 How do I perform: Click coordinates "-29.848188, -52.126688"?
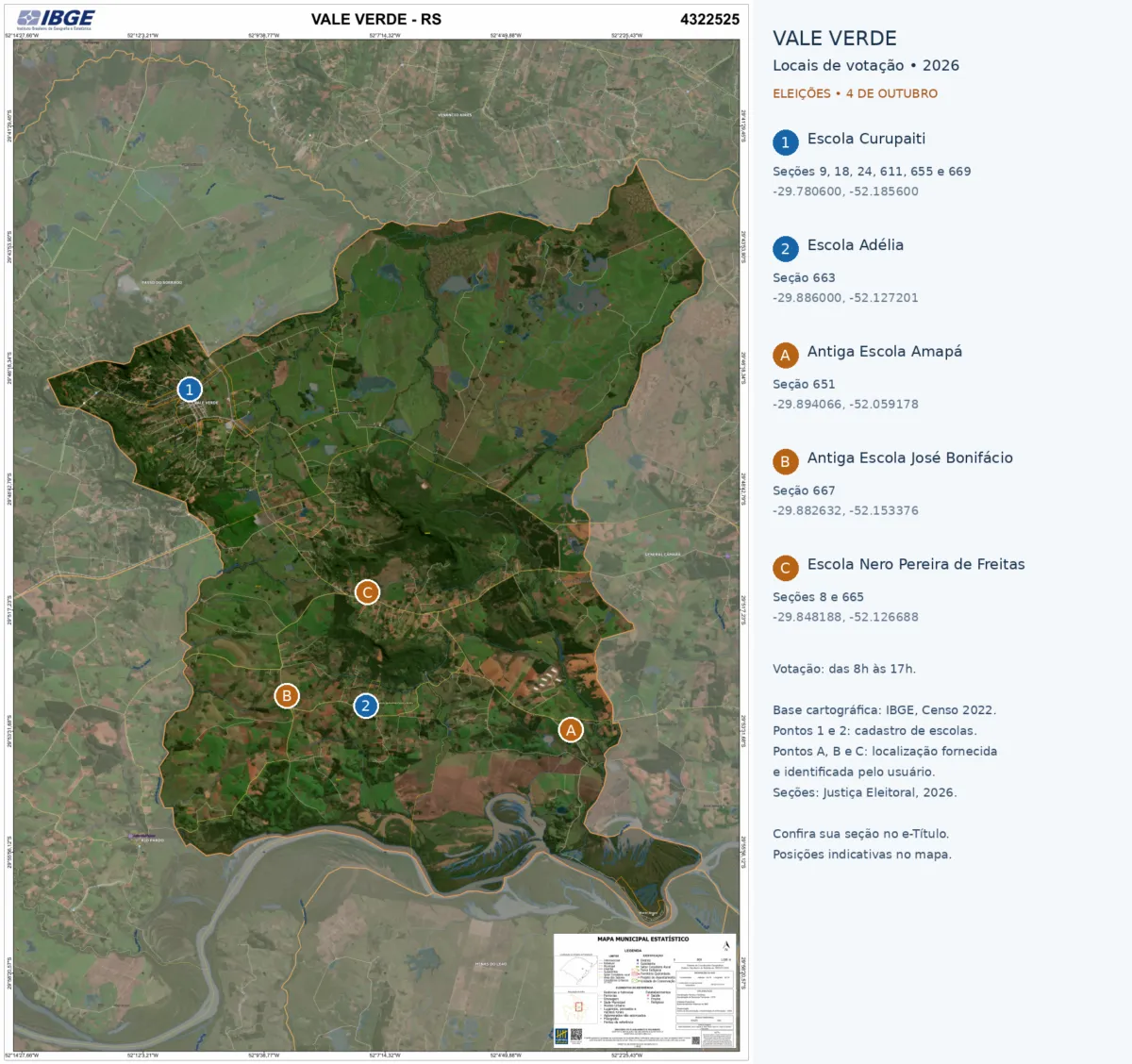coord(845,618)
